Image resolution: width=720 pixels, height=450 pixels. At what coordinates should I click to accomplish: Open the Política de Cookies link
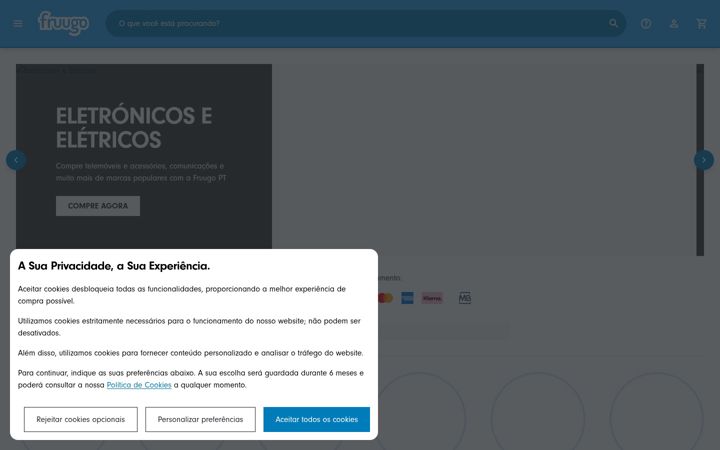pyautogui.click(x=139, y=385)
